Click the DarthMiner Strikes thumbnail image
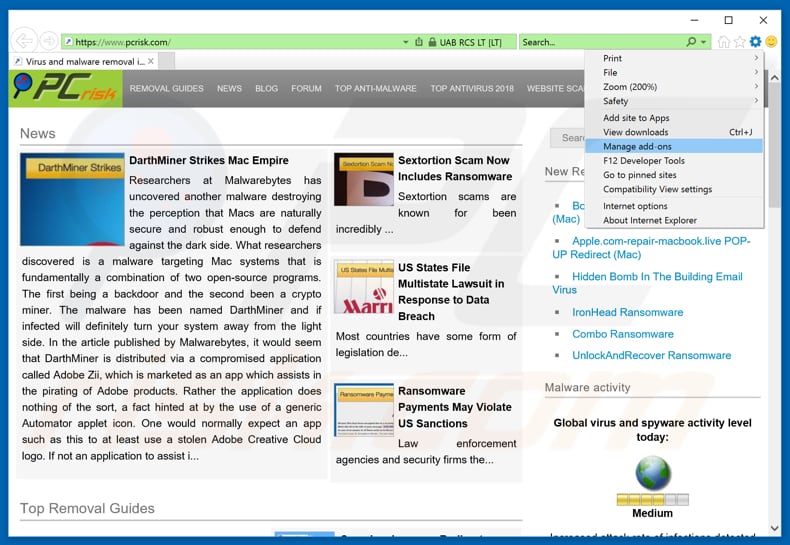This screenshot has height=545, width=790. pyautogui.click(x=72, y=199)
